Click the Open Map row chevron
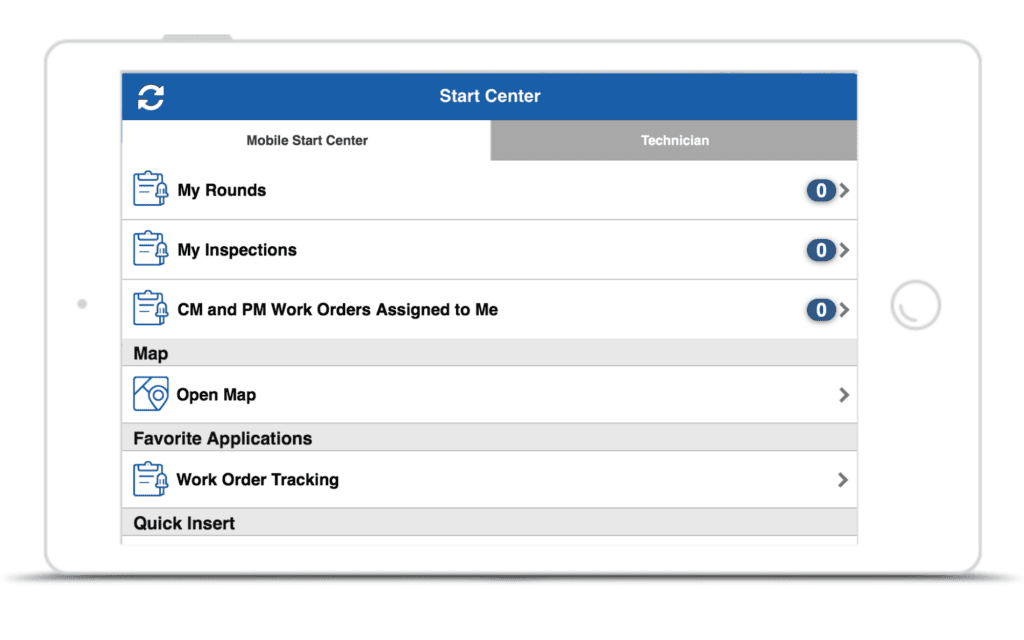This screenshot has height=640, width=1024. (844, 394)
